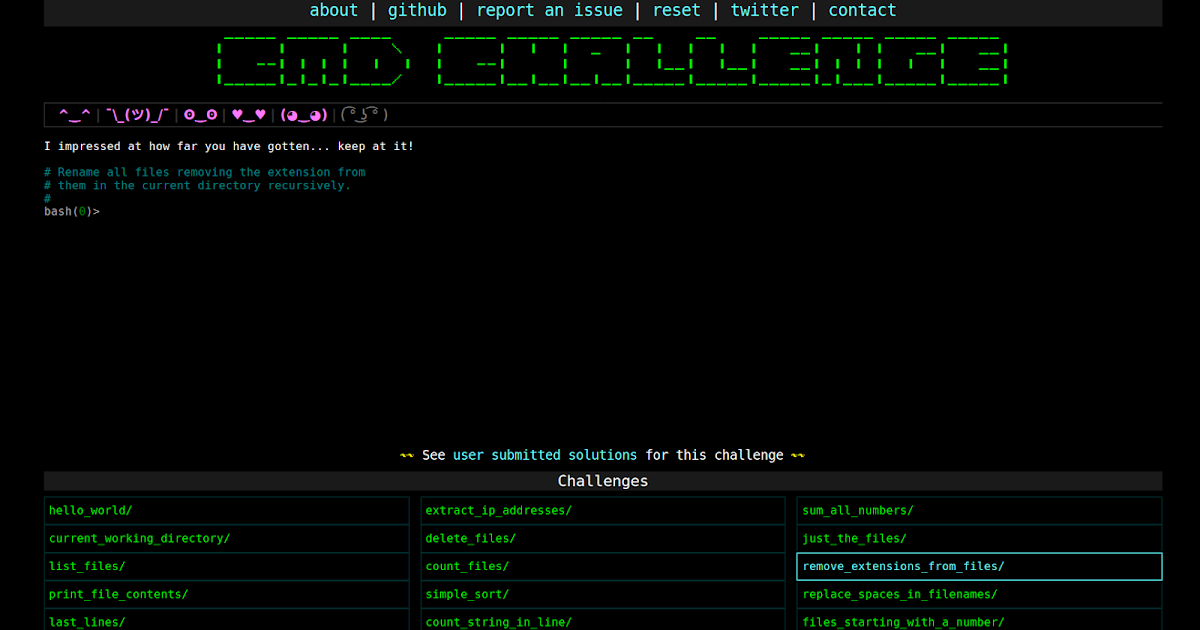Select the sum_all_numbers challenge
The image size is (1200, 630).
pos(857,510)
